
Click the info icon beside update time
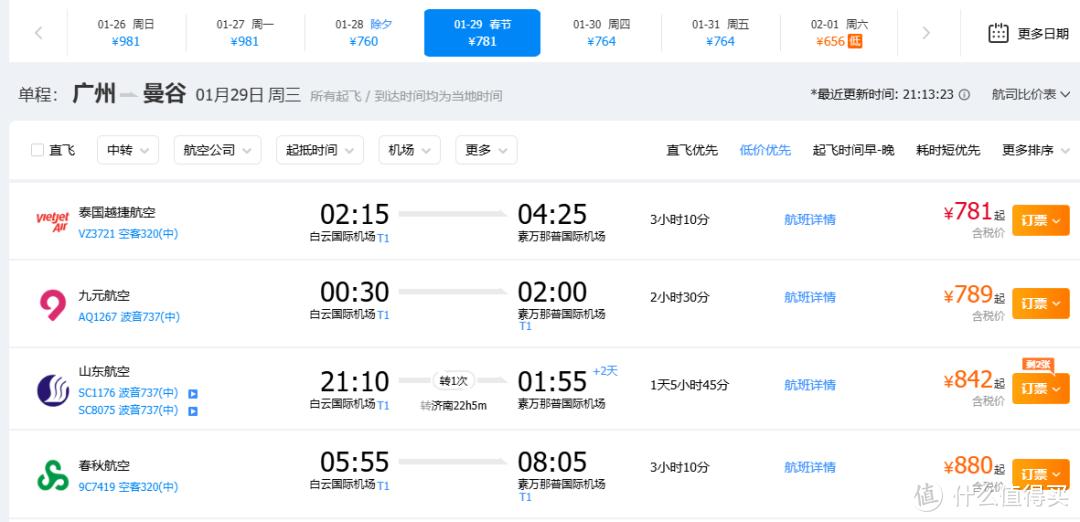(x=964, y=95)
